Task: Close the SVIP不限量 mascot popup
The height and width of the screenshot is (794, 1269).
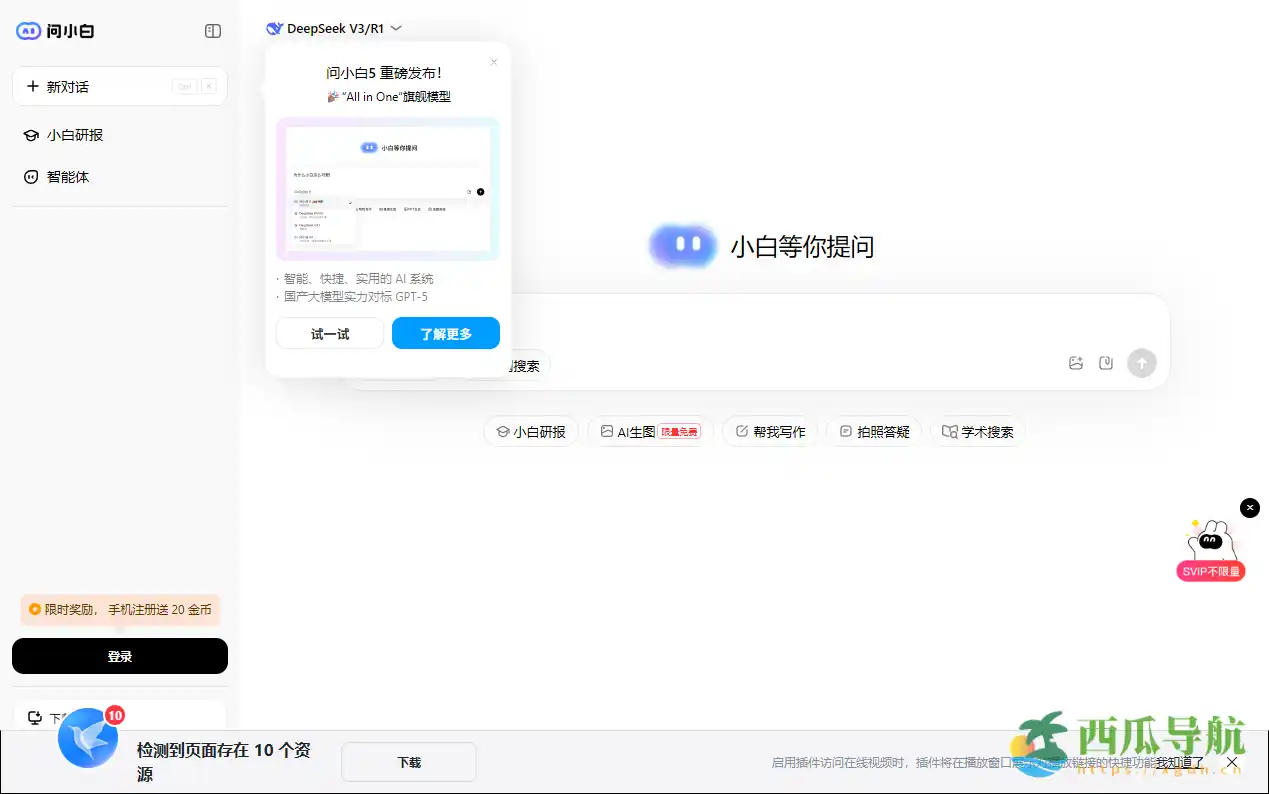Action: [1249, 507]
